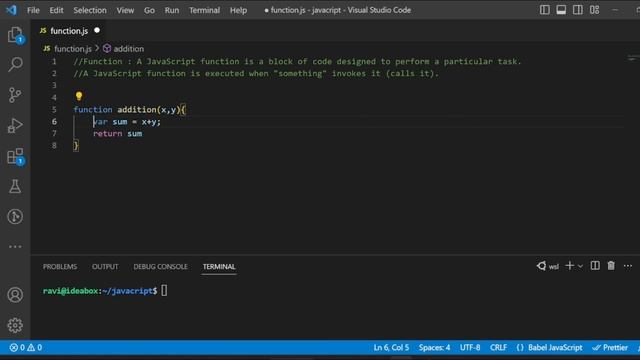640x360 pixels.
Task: Kill terminal with trash icon
Action: 611,266
